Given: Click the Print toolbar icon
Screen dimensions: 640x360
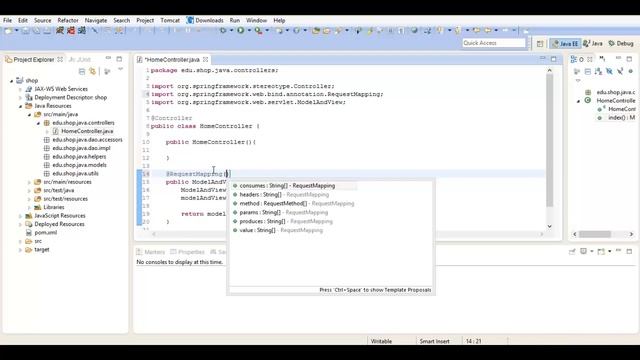Looking at the screenshot, I should (47, 30).
